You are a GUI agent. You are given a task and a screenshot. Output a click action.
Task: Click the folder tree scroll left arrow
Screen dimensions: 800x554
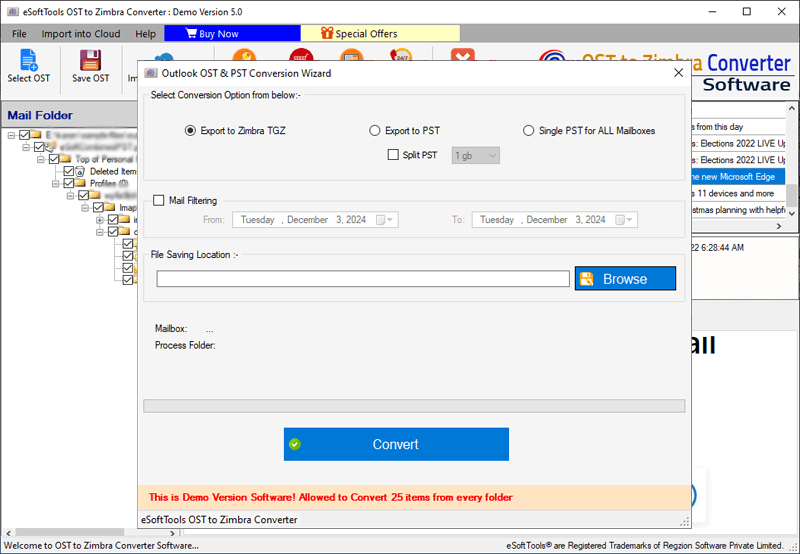click(x=8, y=533)
